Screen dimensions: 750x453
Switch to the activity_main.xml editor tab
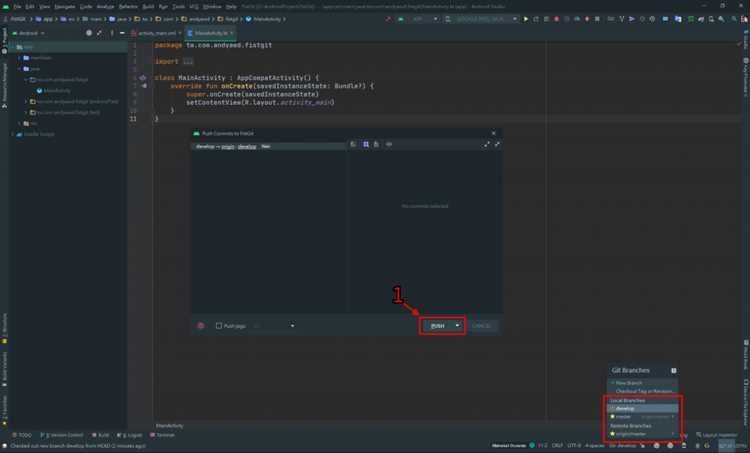click(156, 33)
